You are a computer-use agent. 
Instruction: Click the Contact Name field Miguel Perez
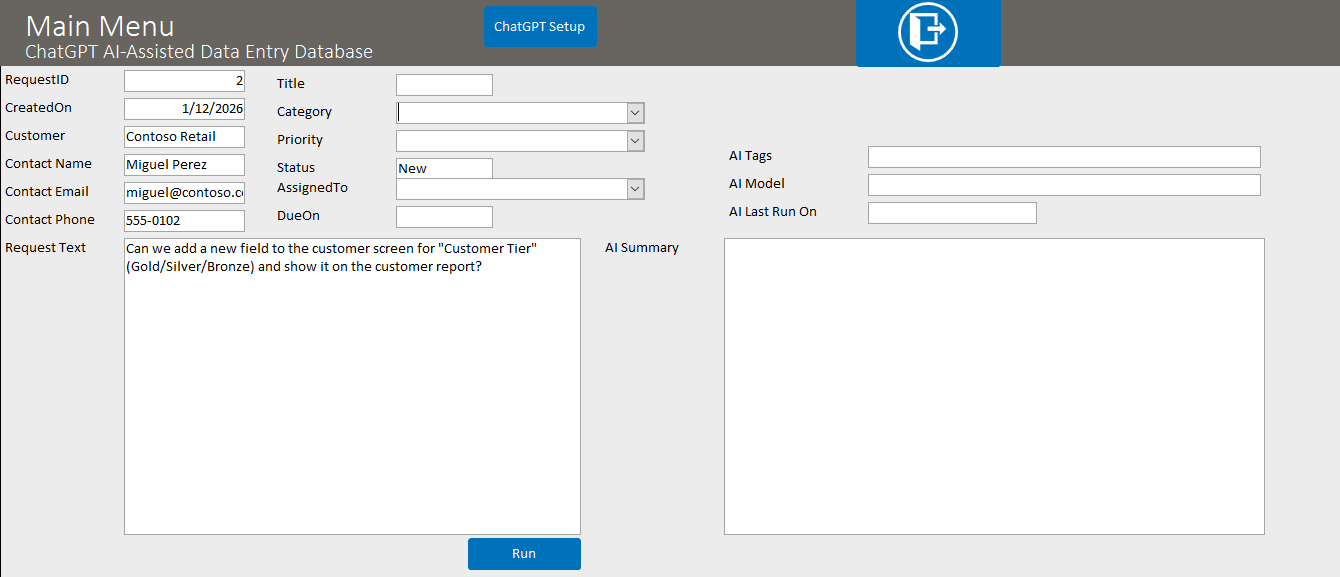click(184, 165)
